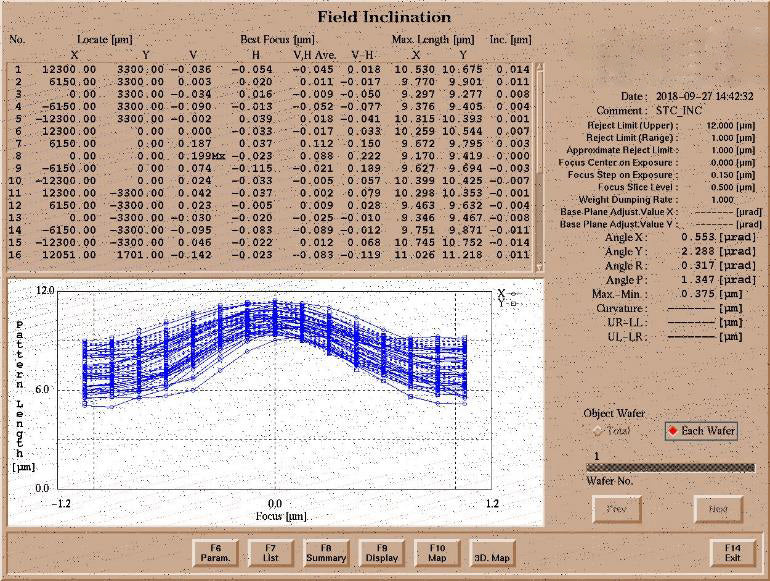This screenshot has width=770, height=581.
Task: Click the UR-LL field label
Action: click(627, 323)
